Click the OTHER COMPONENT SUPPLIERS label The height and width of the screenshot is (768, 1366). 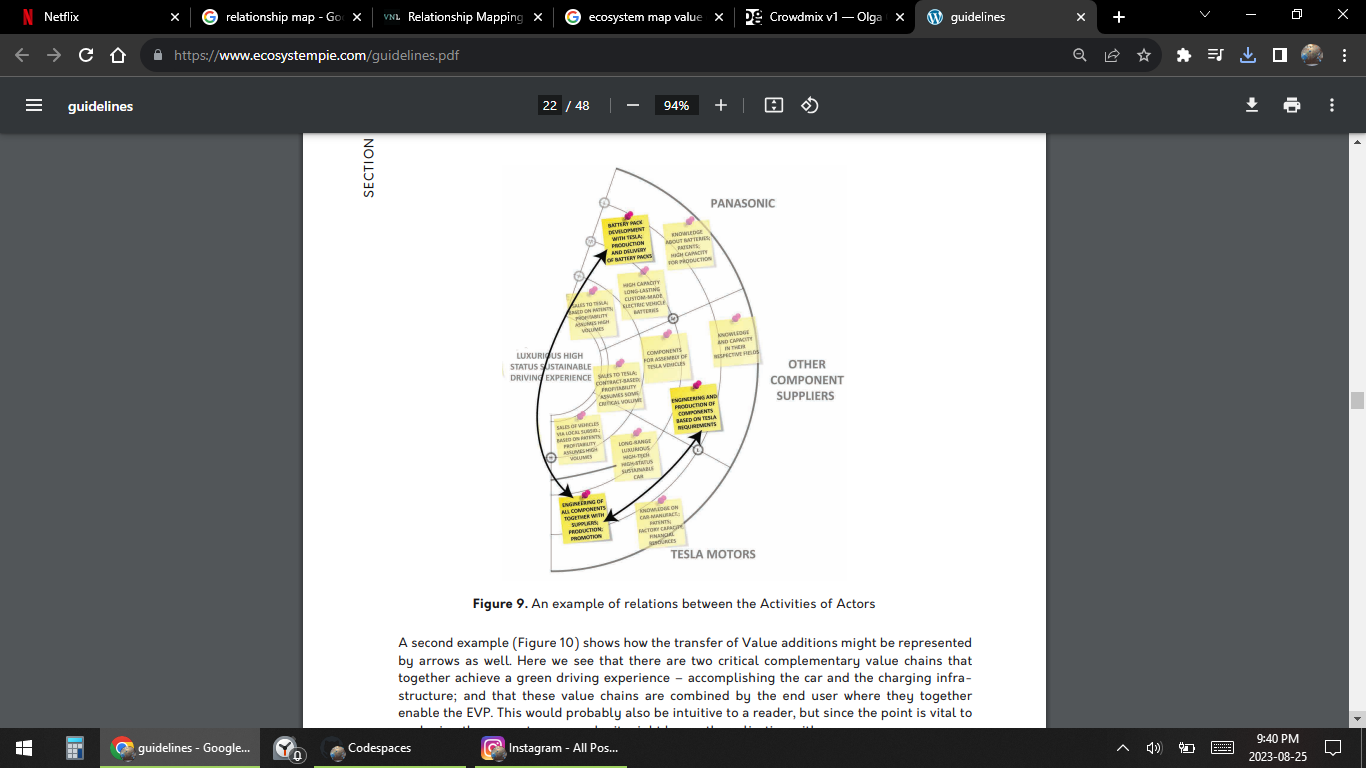coord(806,380)
